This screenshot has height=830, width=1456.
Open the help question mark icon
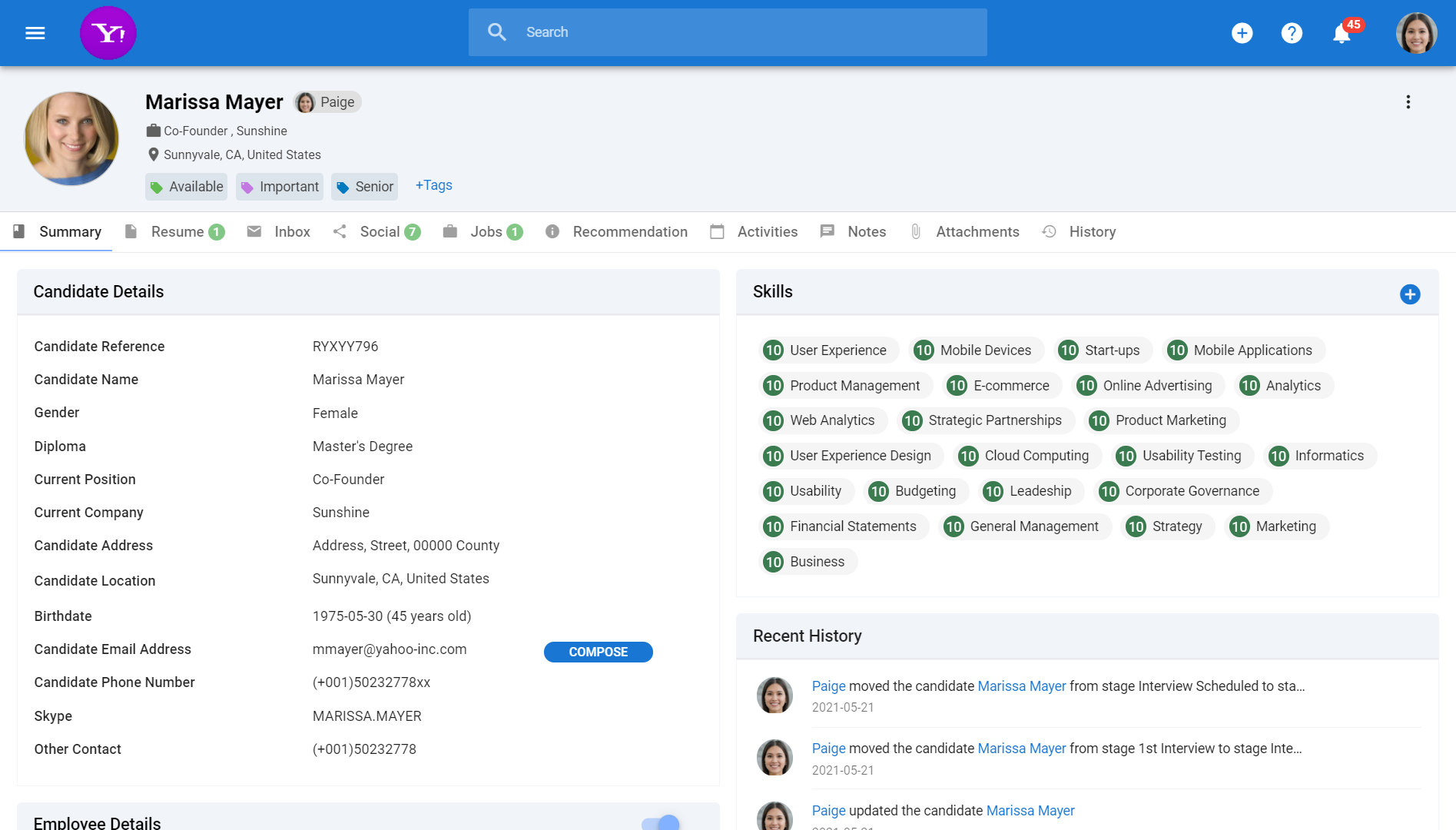point(1292,32)
